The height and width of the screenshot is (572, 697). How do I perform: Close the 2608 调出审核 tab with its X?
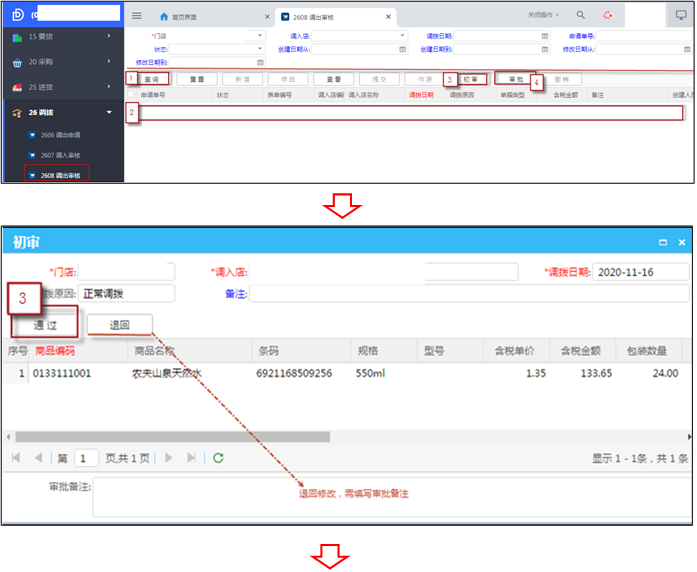[x=389, y=17]
